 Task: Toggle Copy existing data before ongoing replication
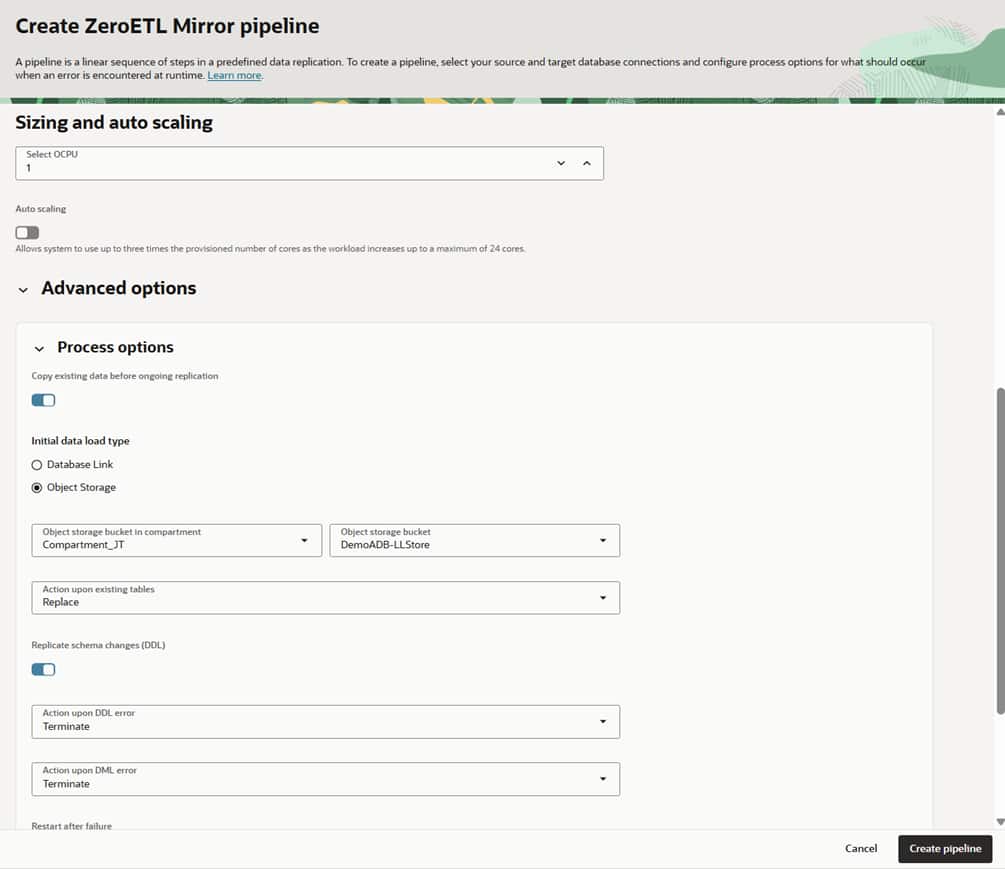click(43, 401)
